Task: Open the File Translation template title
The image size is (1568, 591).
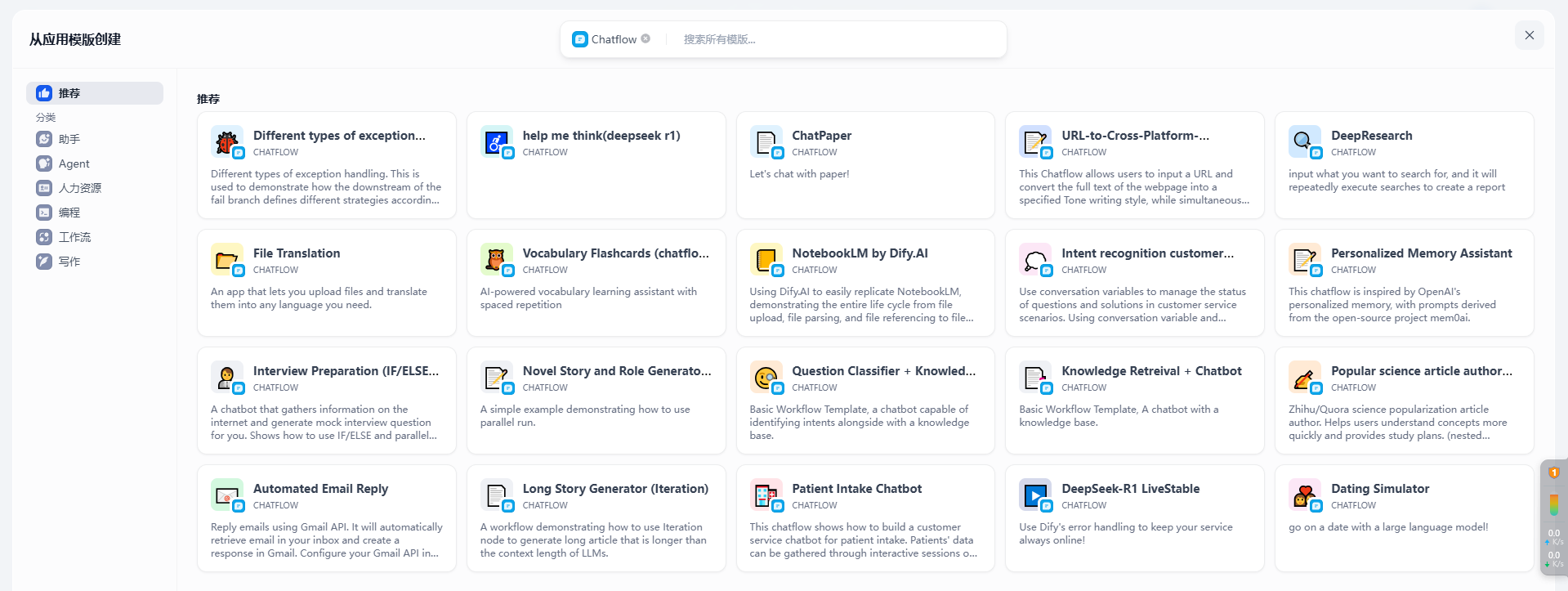Action: [x=297, y=253]
